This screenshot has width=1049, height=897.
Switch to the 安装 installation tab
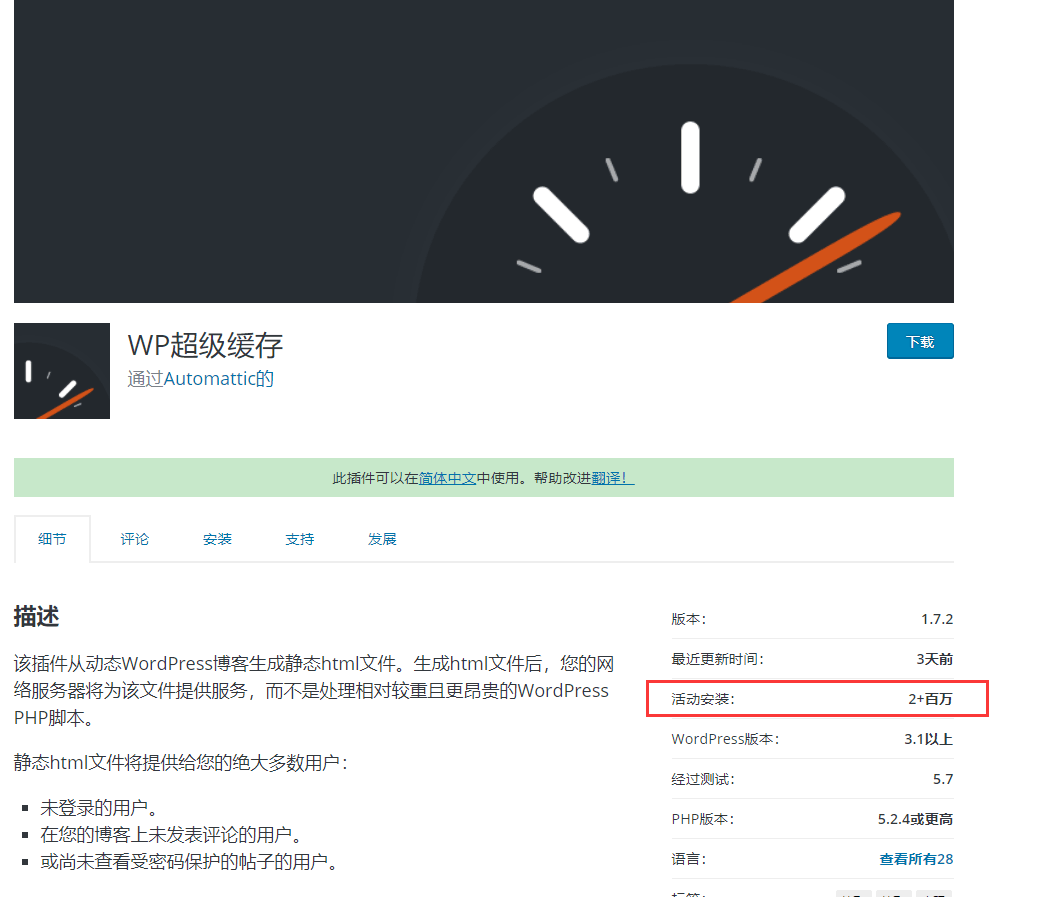click(x=217, y=539)
